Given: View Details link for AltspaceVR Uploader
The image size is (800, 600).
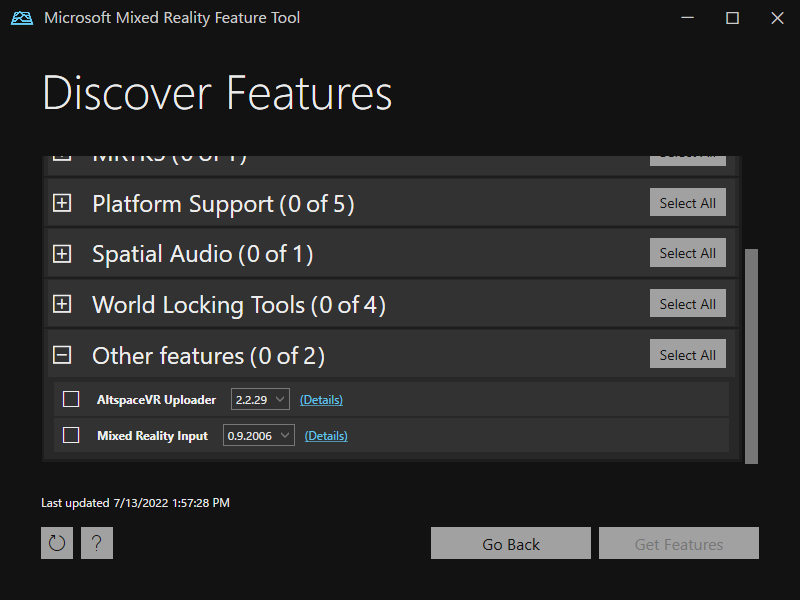Looking at the screenshot, I should click(321, 400).
